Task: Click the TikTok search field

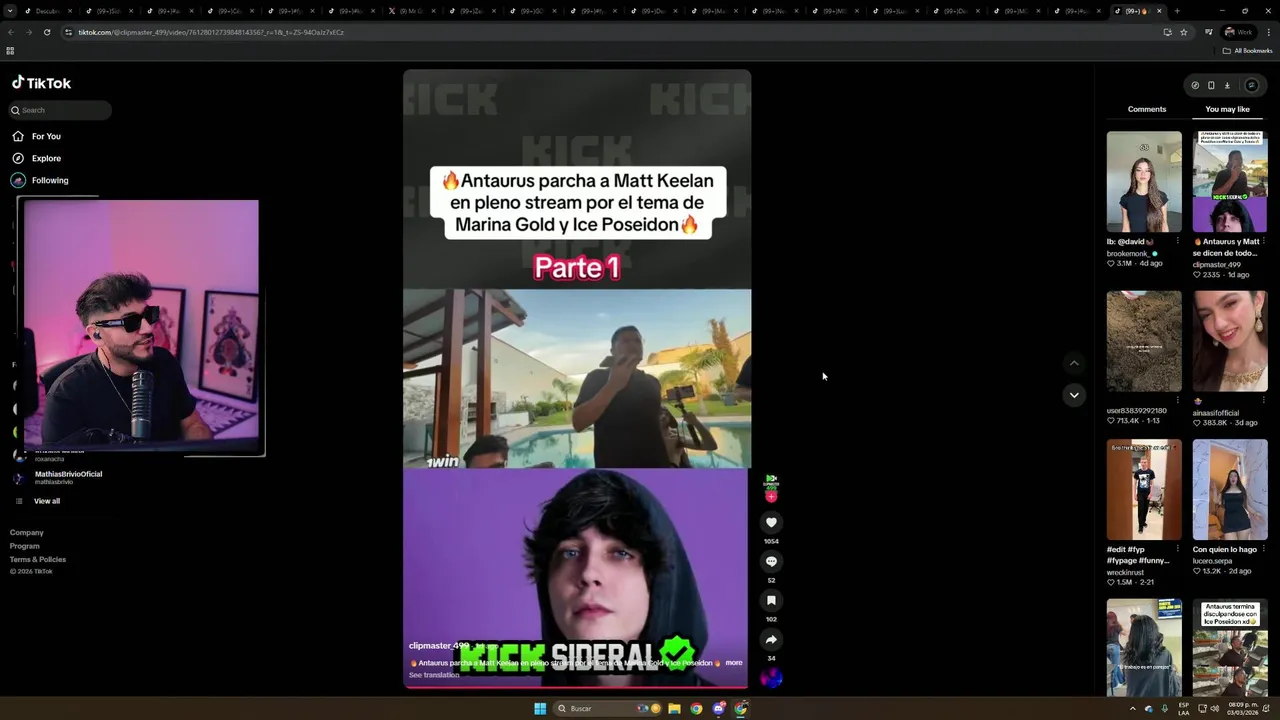Action: (60, 110)
